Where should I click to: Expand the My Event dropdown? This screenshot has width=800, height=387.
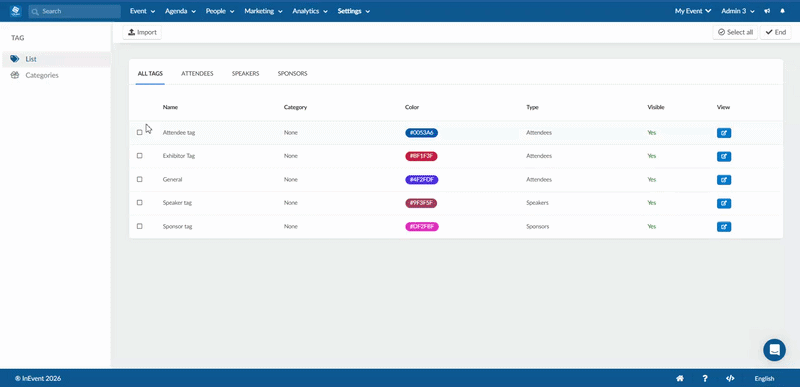pos(693,11)
